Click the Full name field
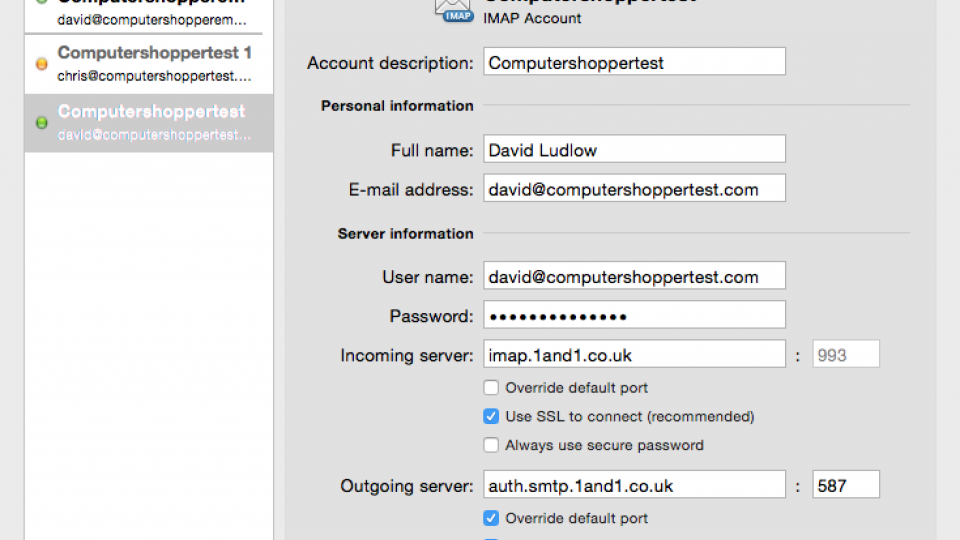 point(634,149)
